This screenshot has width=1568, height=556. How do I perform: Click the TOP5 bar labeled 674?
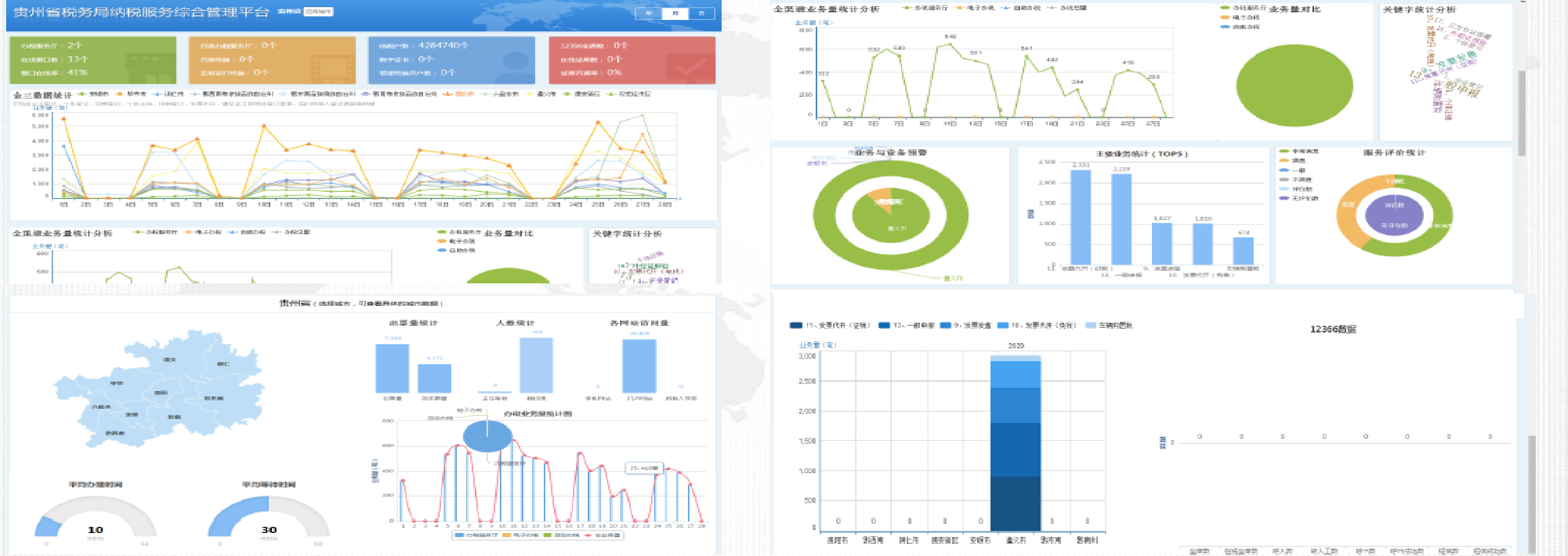(1243, 250)
